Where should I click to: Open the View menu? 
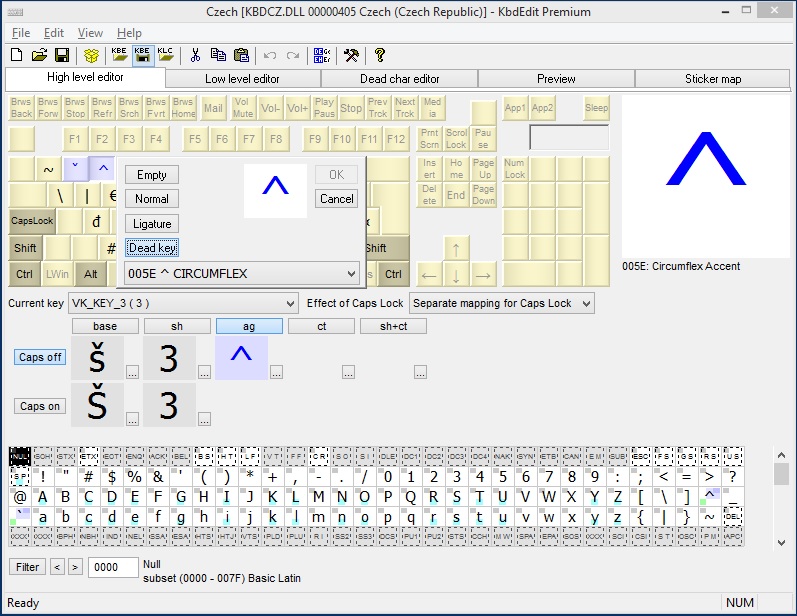click(x=90, y=33)
